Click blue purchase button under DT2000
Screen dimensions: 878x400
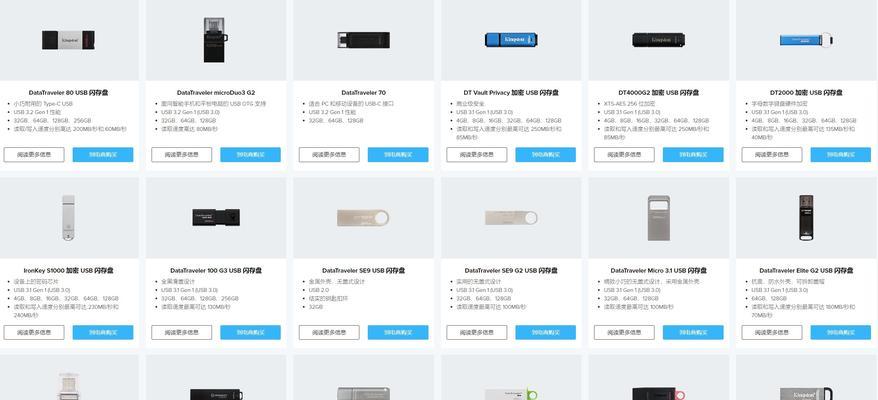840,155
